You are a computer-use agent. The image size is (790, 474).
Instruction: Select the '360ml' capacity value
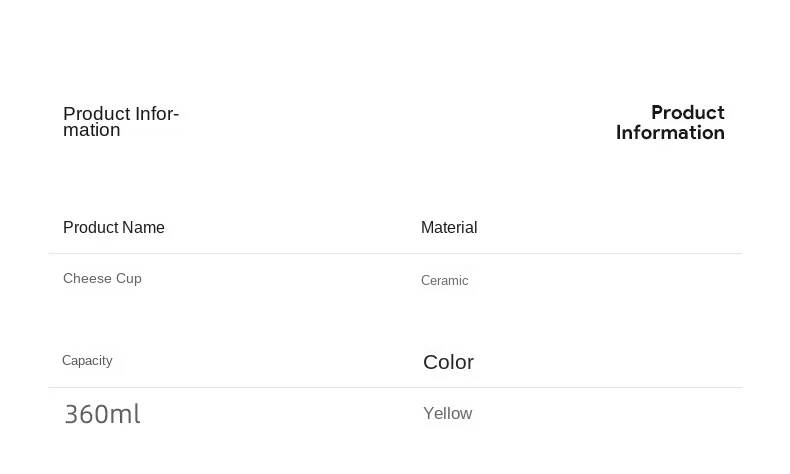click(102, 414)
